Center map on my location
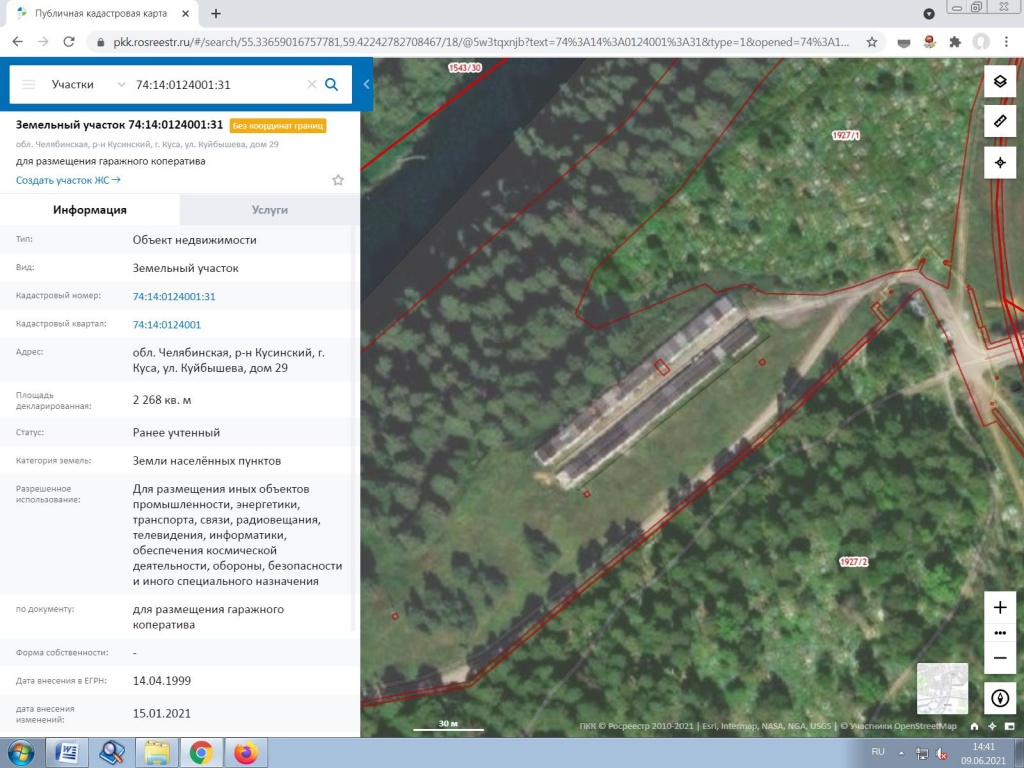This screenshot has height=768, width=1024. coord(1000,163)
